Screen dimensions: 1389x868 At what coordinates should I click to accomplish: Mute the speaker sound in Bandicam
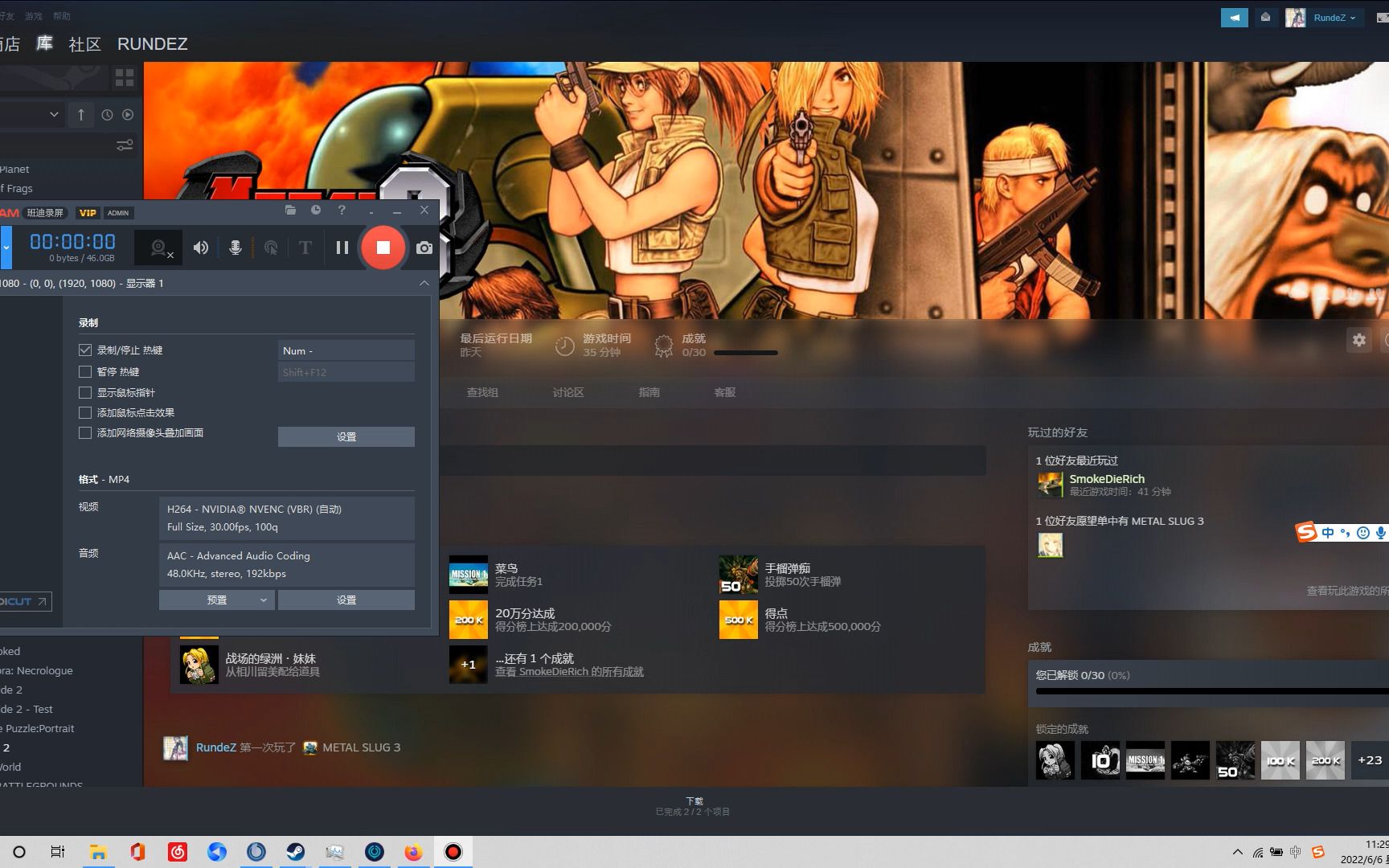tap(201, 248)
